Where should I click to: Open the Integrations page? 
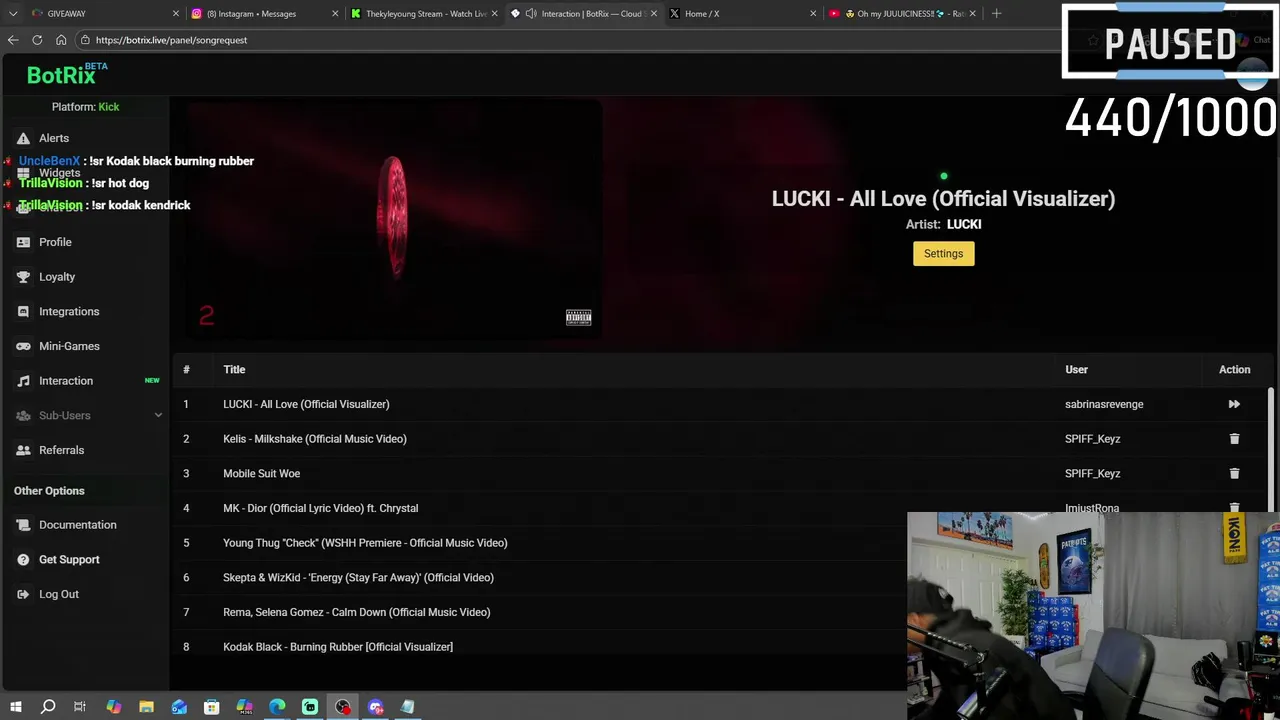click(x=69, y=312)
